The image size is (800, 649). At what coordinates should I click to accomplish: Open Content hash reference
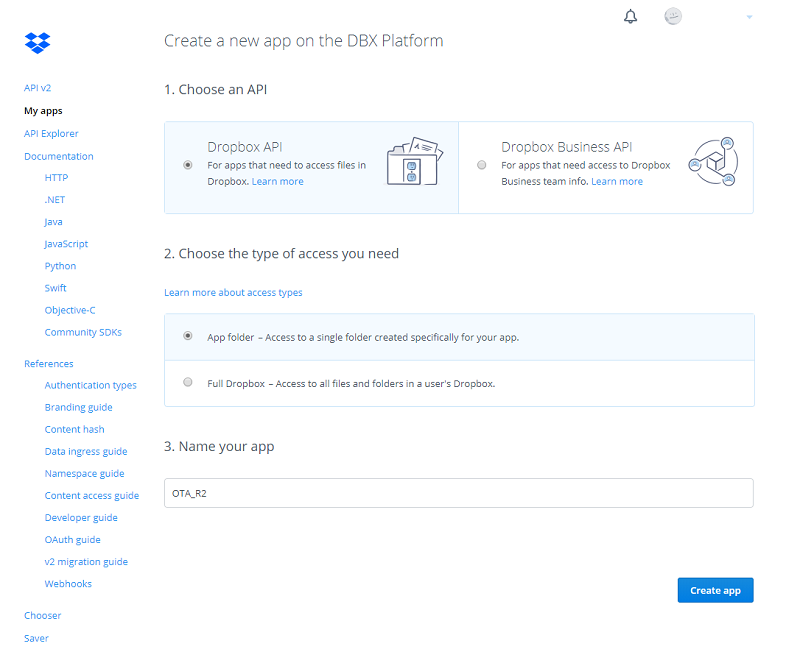pos(74,429)
